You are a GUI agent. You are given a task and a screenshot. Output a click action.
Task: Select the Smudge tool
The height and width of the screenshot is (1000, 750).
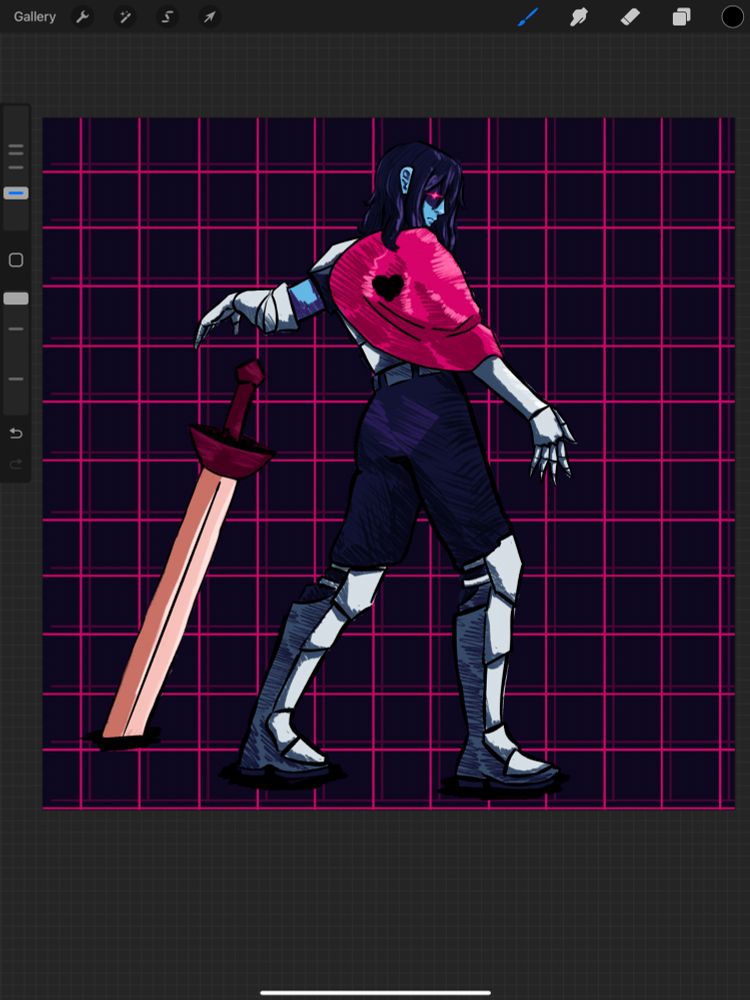coord(578,17)
